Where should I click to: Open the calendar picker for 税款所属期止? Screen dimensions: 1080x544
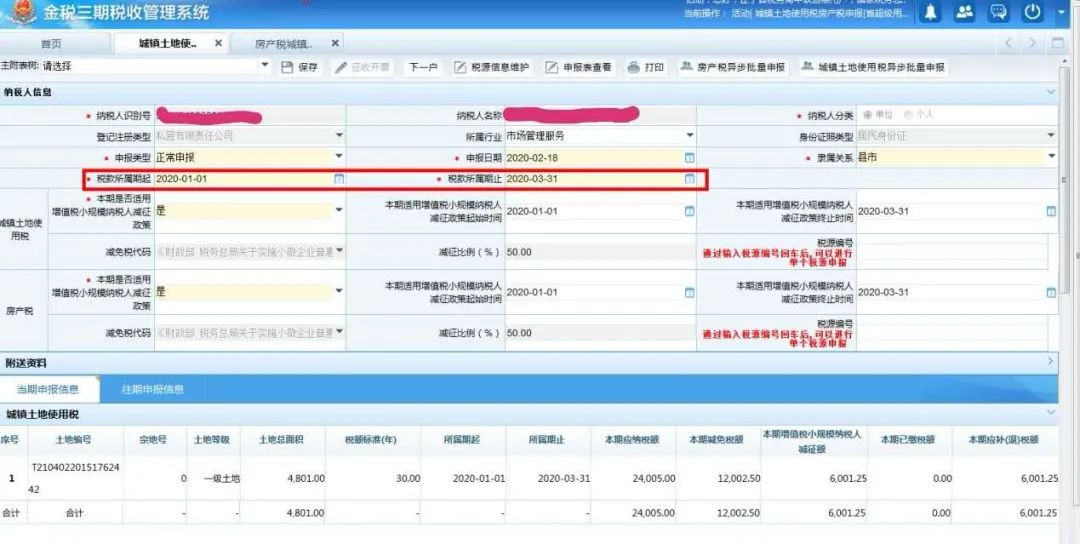coord(689,179)
